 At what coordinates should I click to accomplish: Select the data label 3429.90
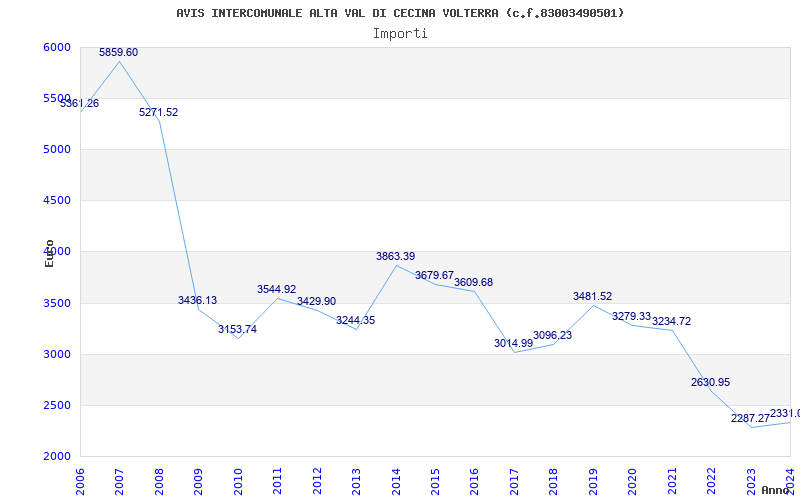tap(316, 301)
